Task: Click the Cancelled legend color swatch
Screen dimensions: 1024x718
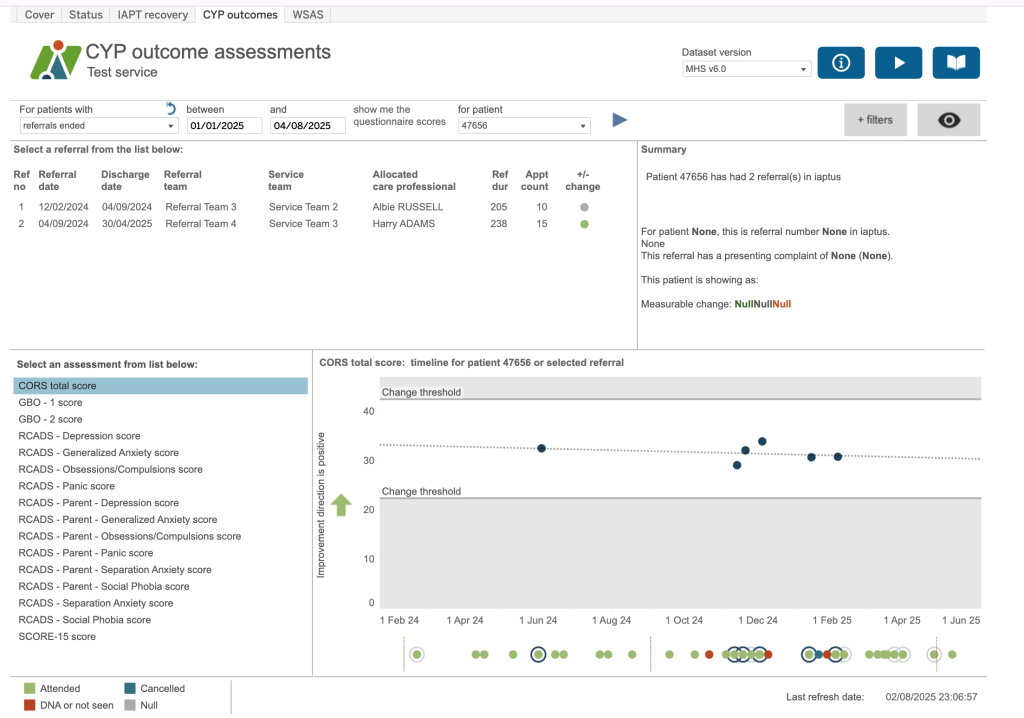Action: click(x=130, y=689)
